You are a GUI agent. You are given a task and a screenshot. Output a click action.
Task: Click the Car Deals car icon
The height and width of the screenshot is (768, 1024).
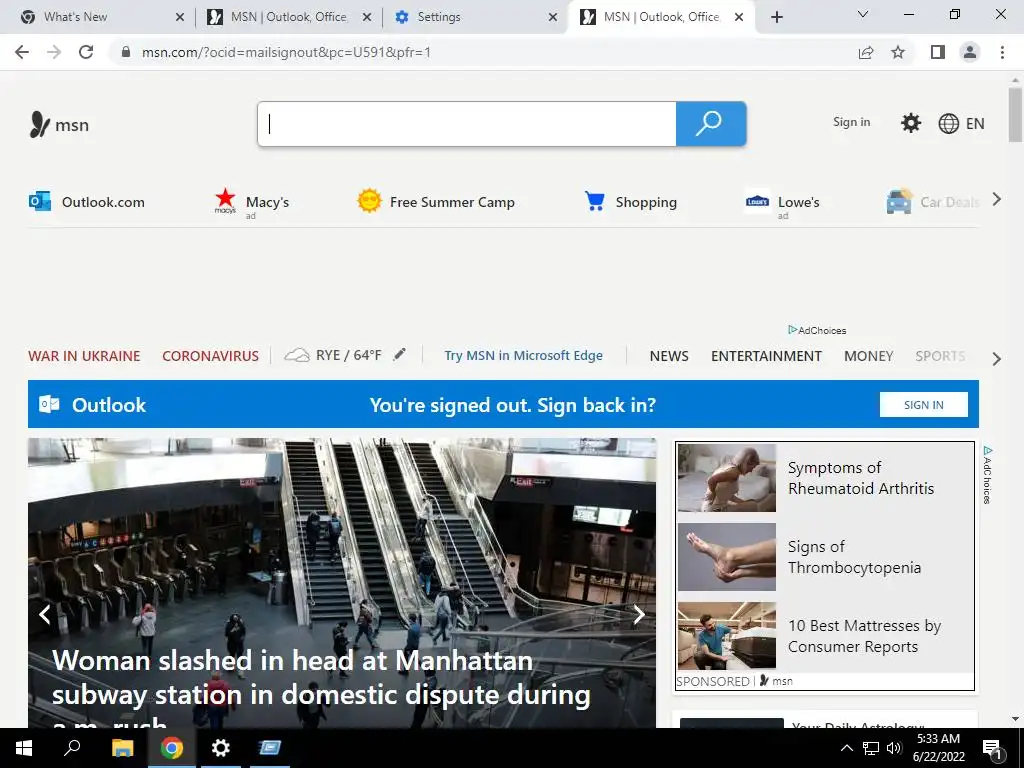tap(899, 201)
